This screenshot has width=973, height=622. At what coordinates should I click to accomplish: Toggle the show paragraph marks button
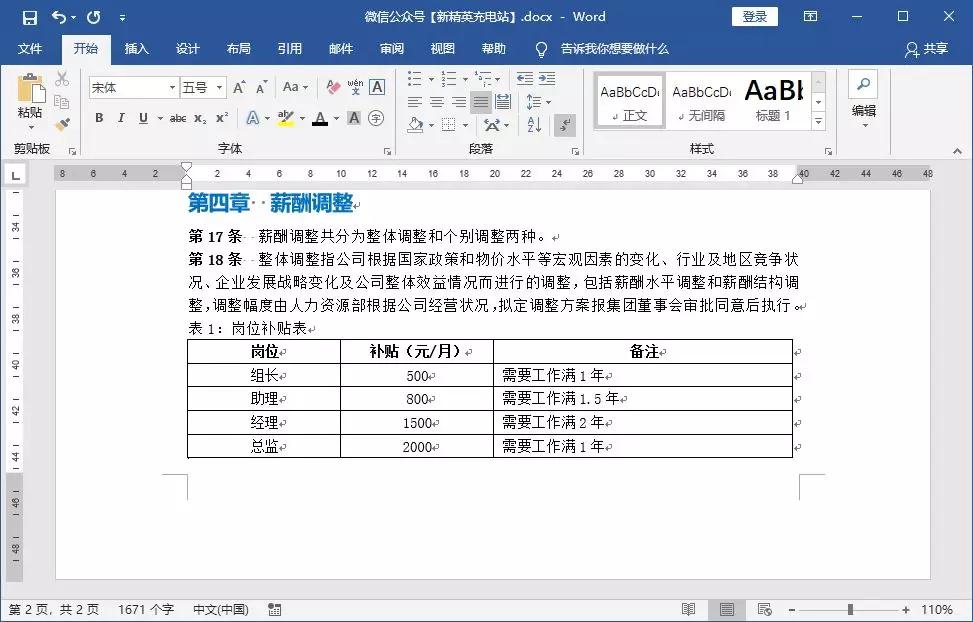[564, 124]
